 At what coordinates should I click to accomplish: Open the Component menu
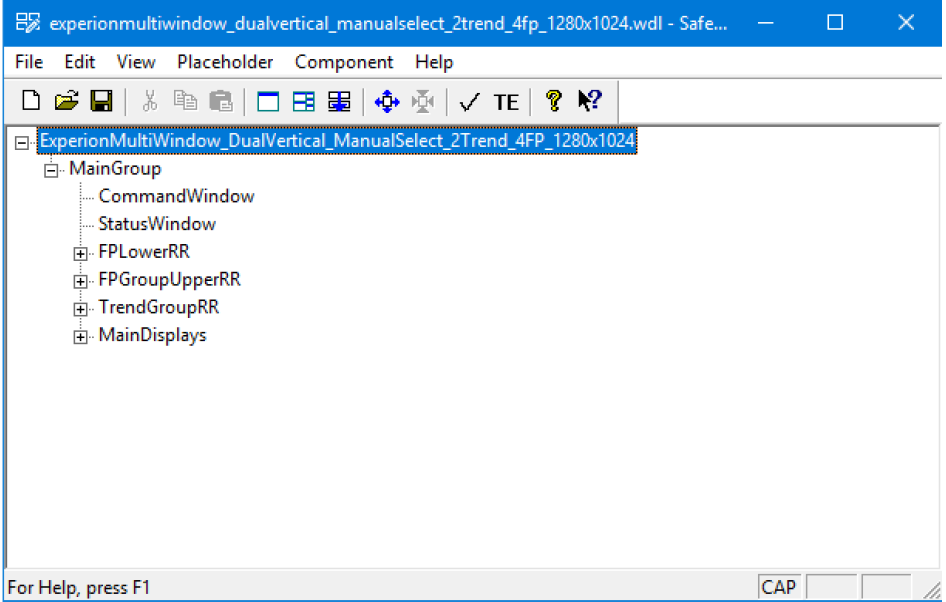[x=343, y=62]
